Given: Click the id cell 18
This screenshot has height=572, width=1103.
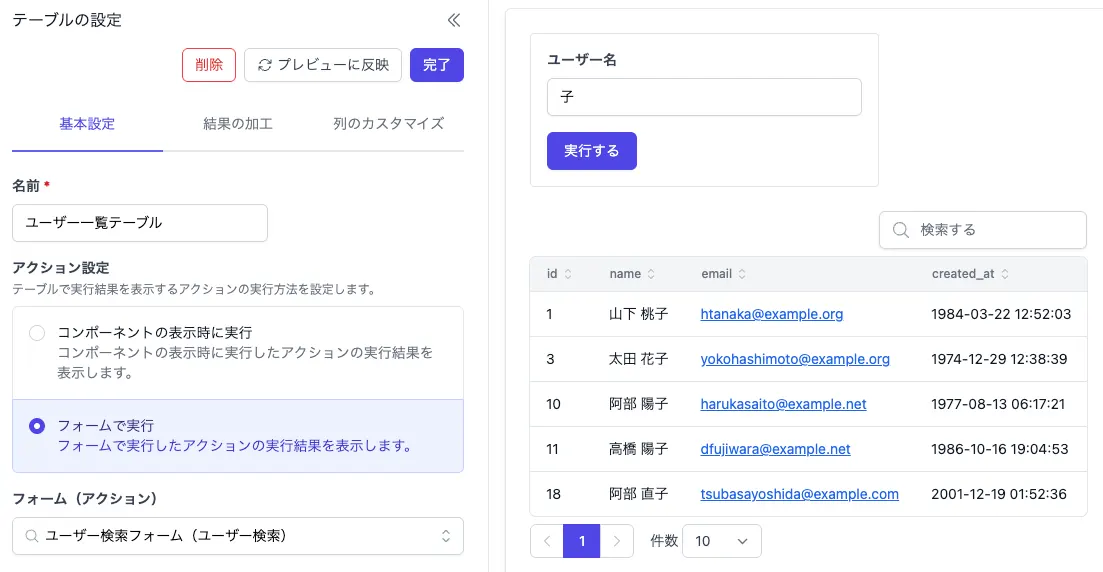Looking at the screenshot, I should click(554, 495).
